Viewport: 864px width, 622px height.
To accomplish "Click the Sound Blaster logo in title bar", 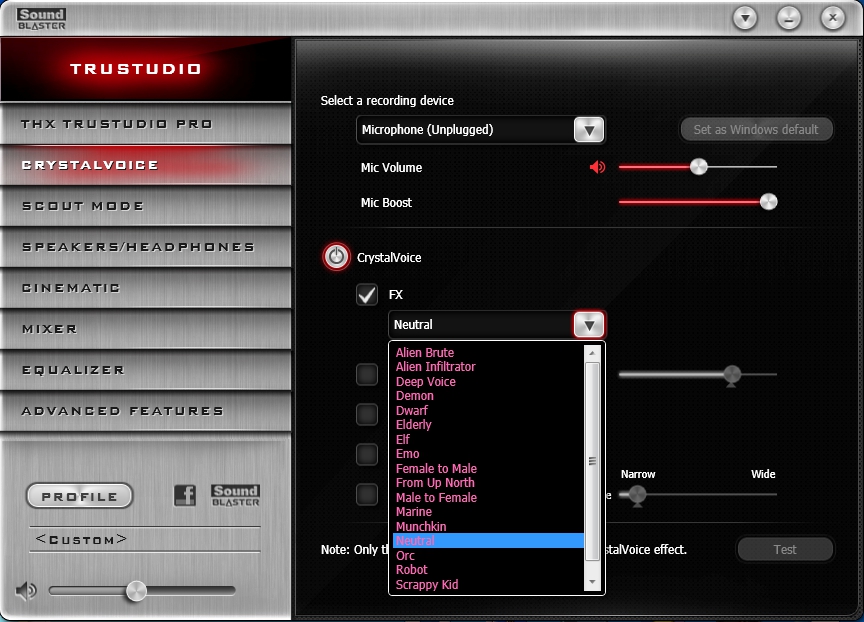I will click(x=41, y=19).
